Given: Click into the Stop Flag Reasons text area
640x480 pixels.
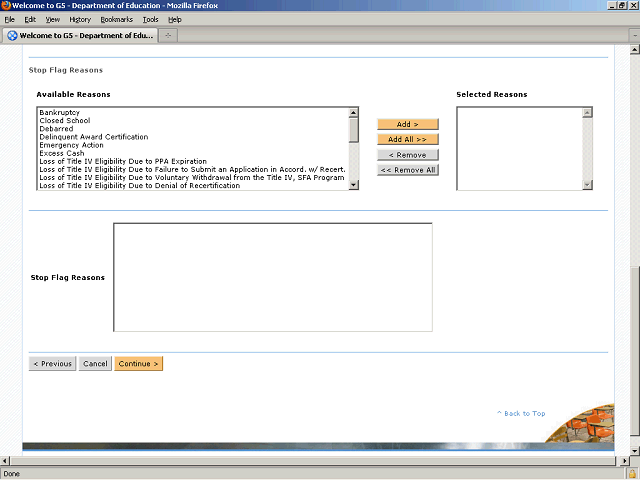Looking at the screenshot, I should (x=273, y=277).
